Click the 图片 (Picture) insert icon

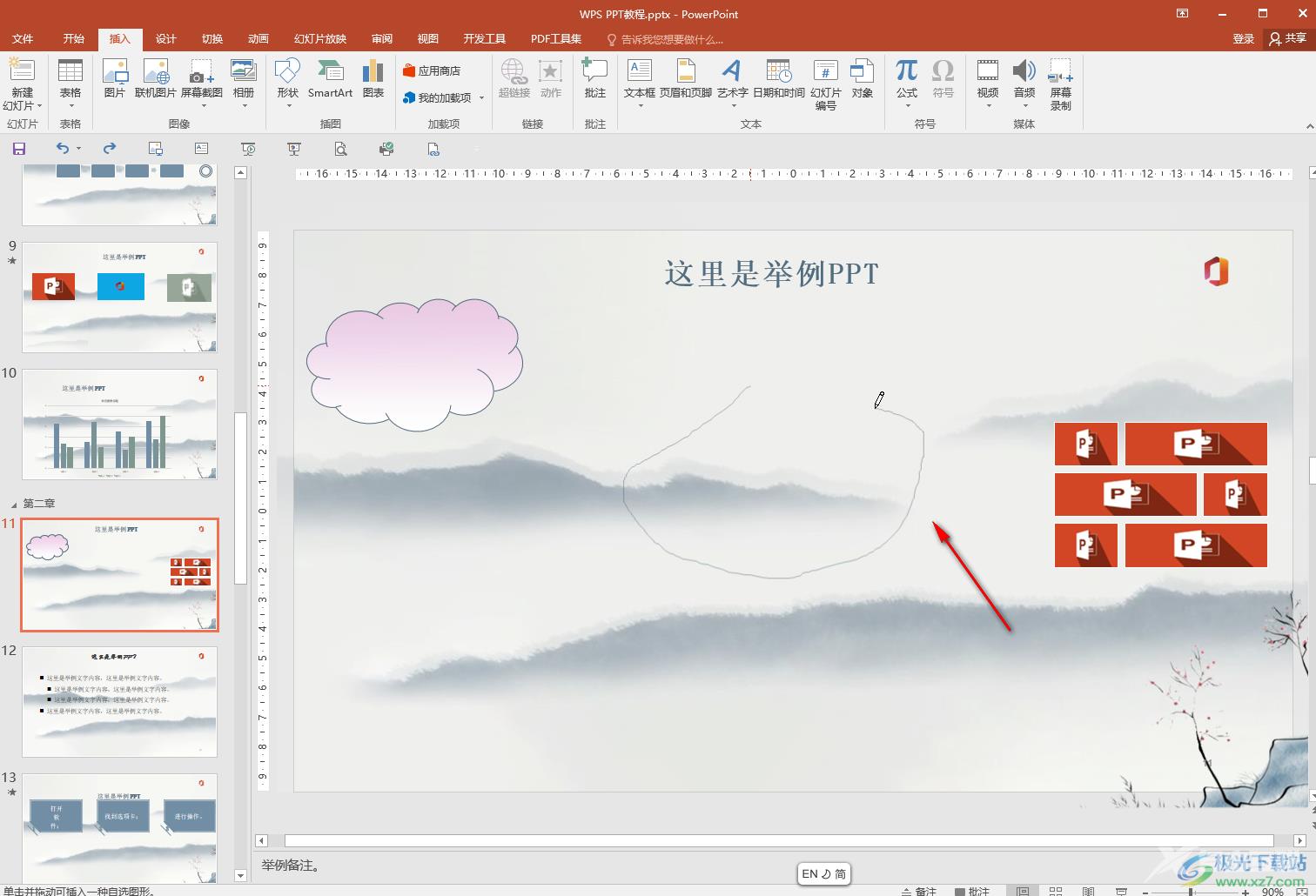point(115,78)
